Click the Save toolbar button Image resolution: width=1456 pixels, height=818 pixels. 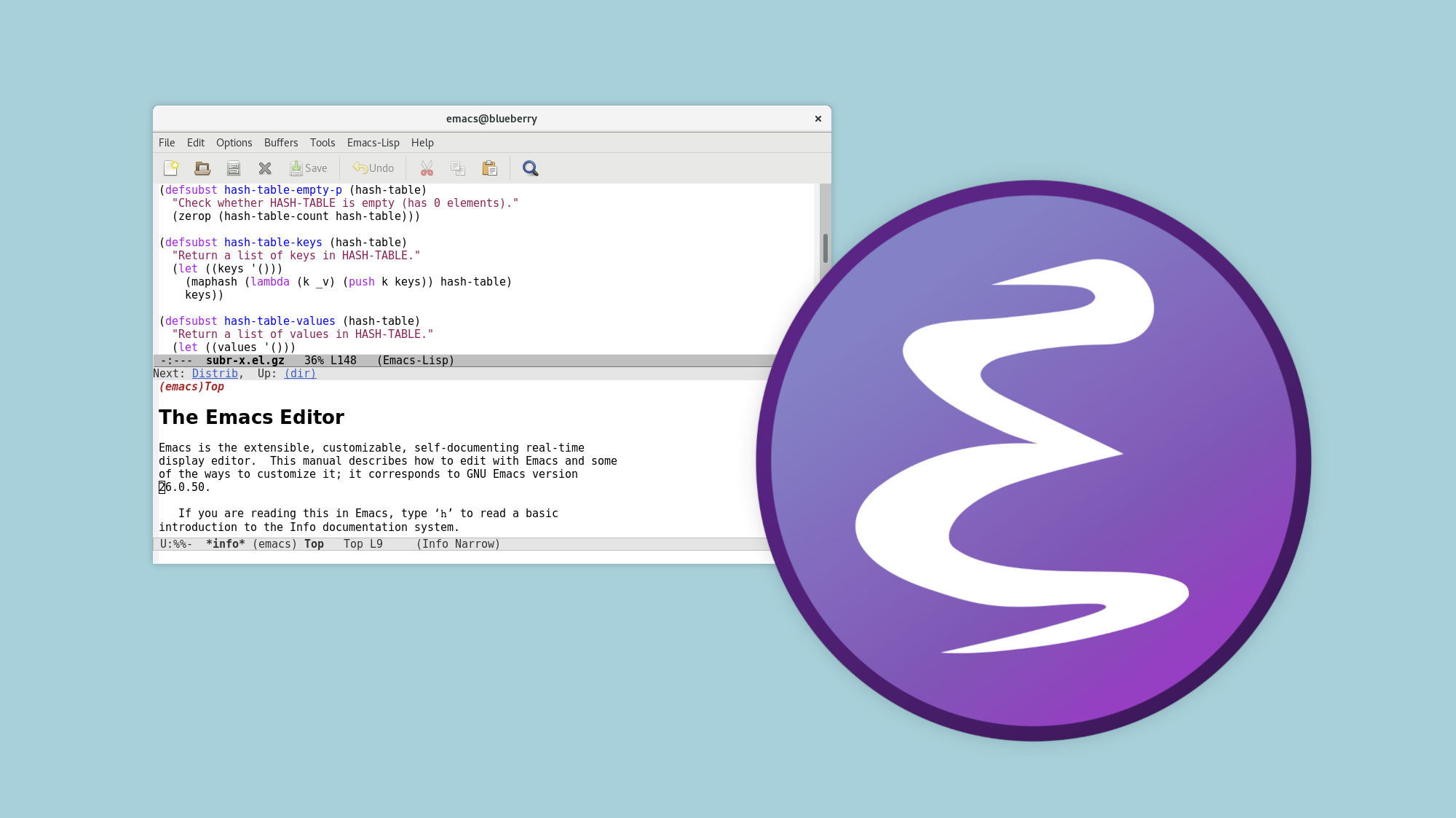pyautogui.click(x=309, y=168)
